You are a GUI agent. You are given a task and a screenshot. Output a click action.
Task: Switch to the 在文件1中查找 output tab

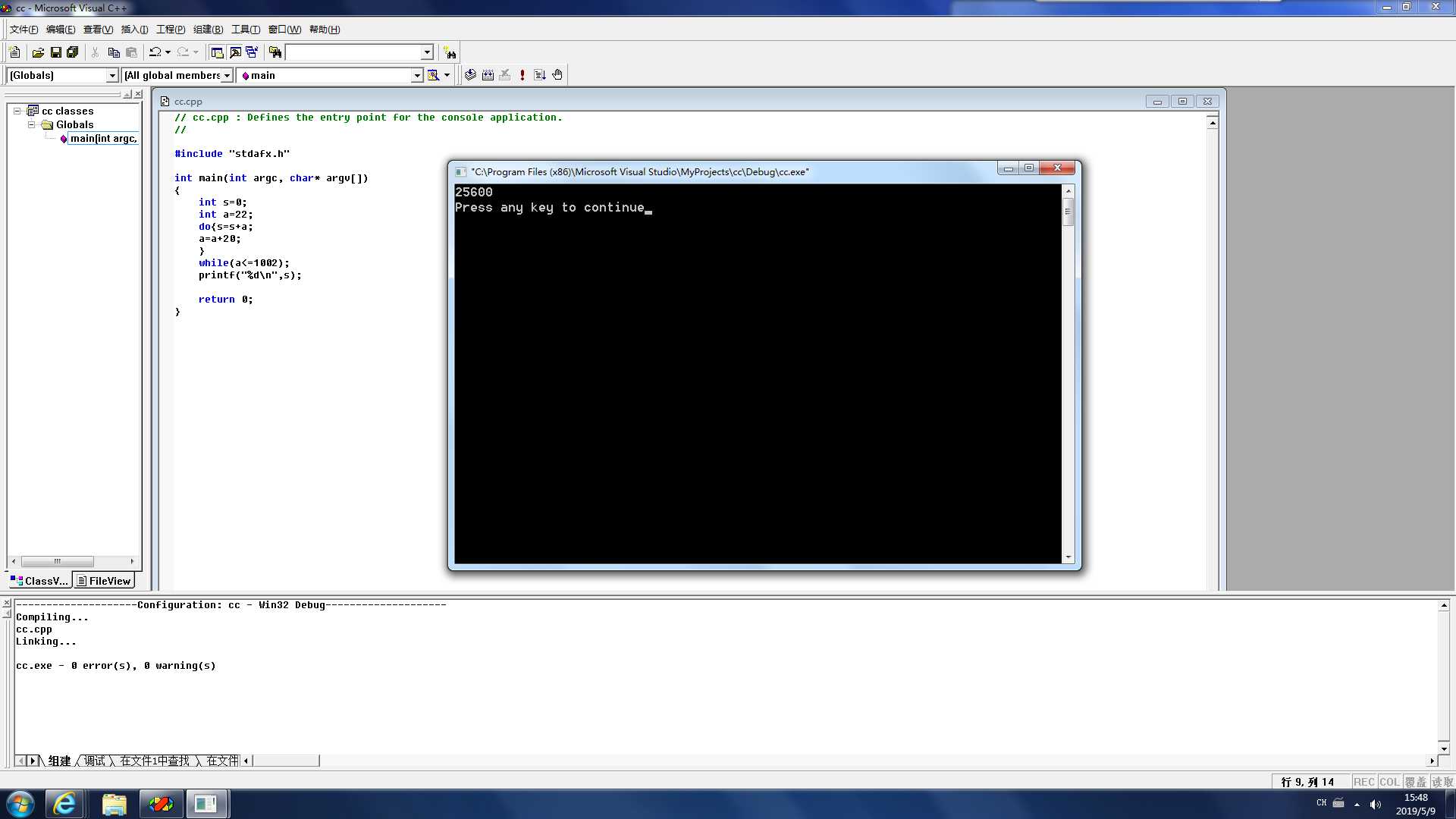pos(155,761)
